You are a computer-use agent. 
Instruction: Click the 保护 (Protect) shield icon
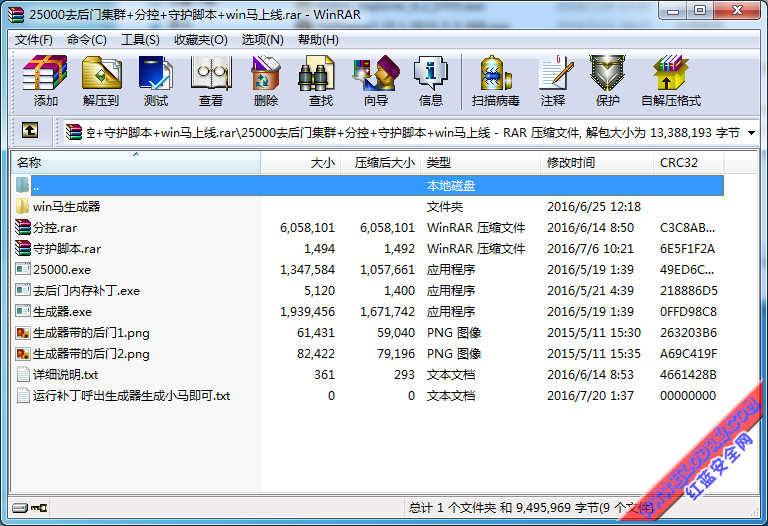coord(607,72)
